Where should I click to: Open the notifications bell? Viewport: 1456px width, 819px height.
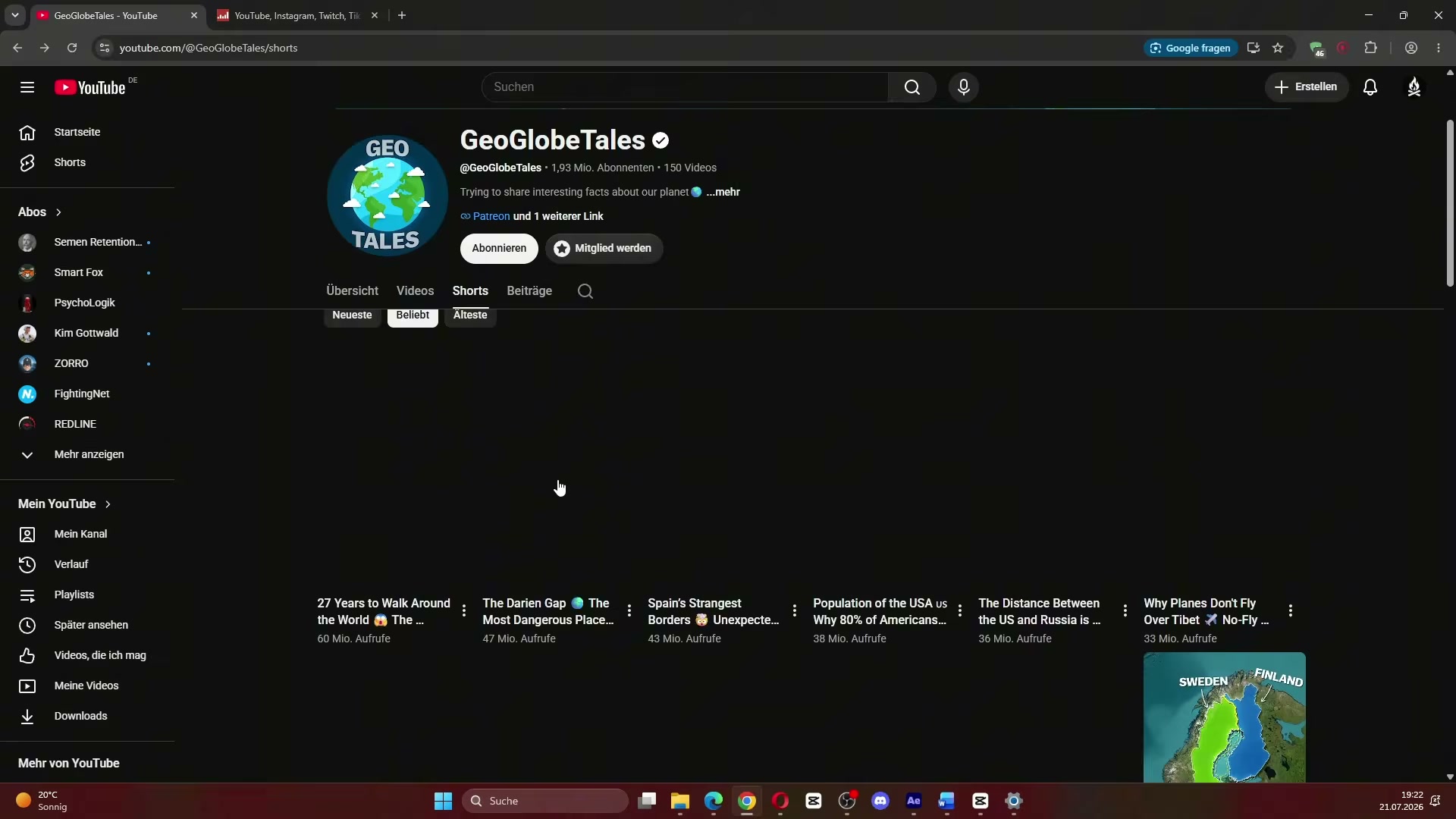[x=1370, y=87]
